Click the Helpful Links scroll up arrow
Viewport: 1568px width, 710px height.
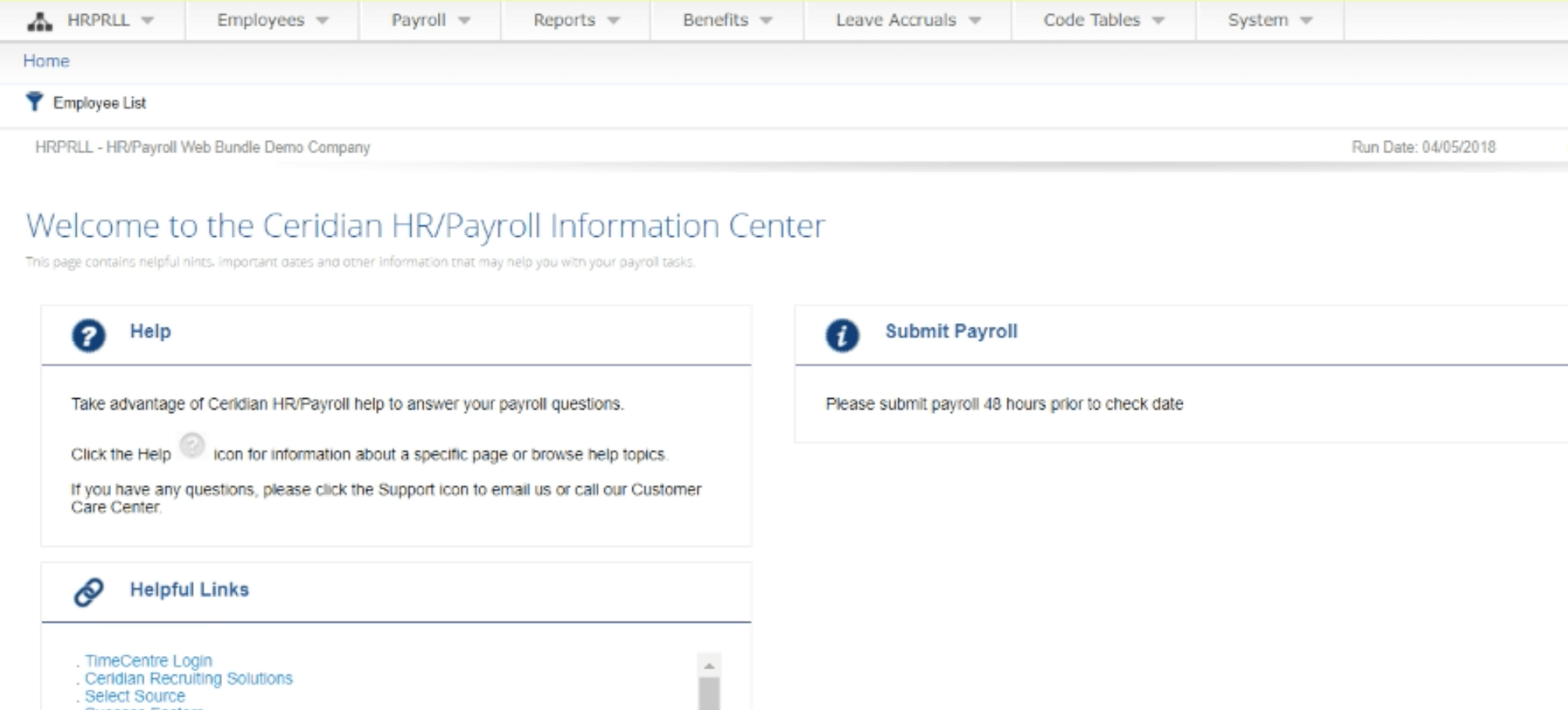pyautogui.click(x=709, y=665)
